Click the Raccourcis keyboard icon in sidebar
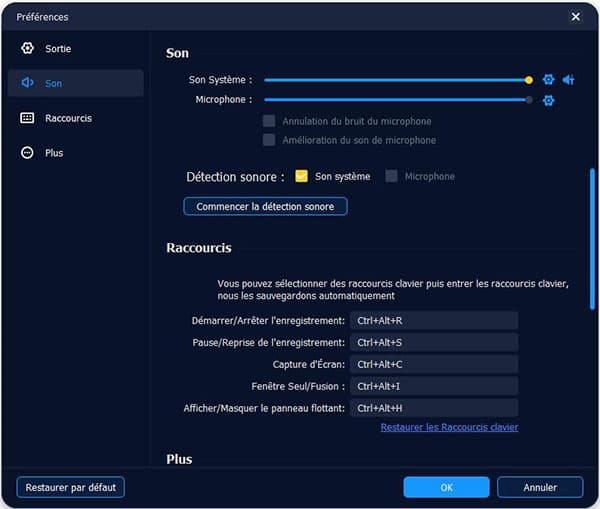Viewport: 600px width, 509px height. click(27, 118)
